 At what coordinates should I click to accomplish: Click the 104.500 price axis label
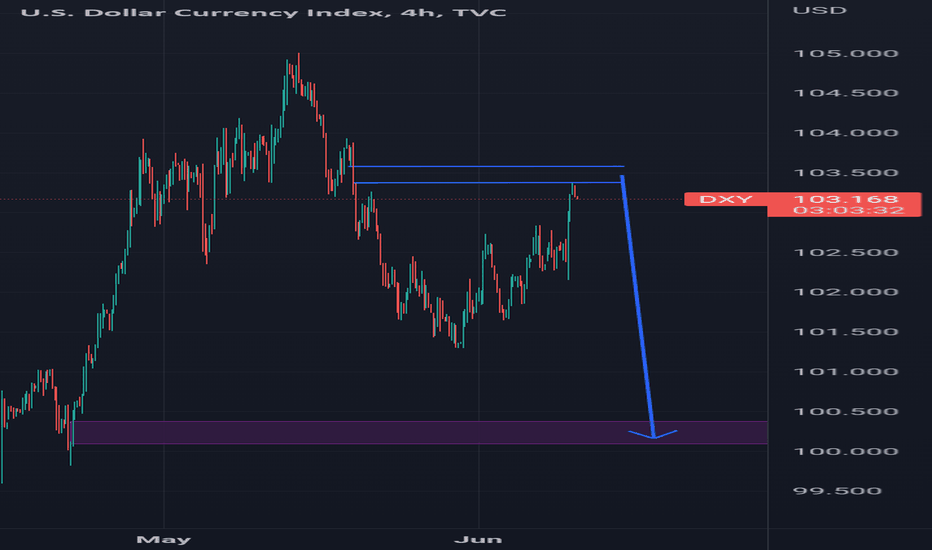845,93
